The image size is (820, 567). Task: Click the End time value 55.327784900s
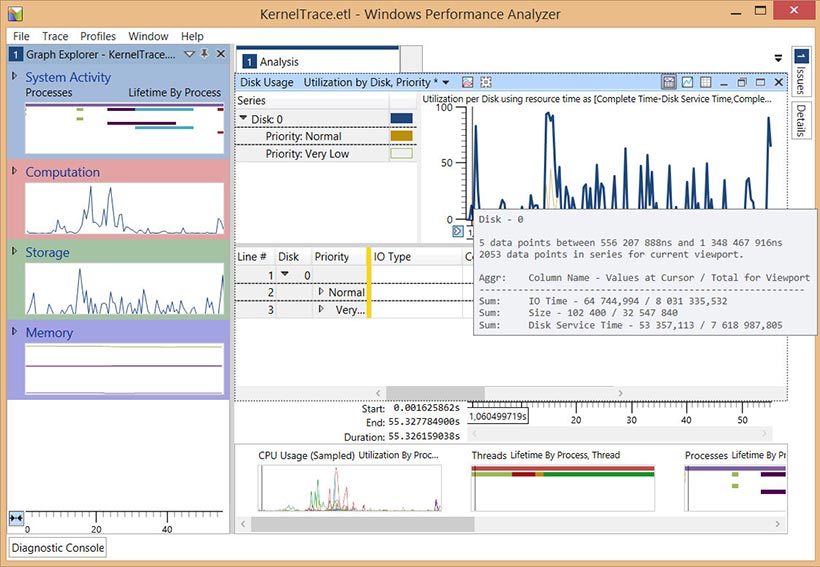tap(424, 422)
